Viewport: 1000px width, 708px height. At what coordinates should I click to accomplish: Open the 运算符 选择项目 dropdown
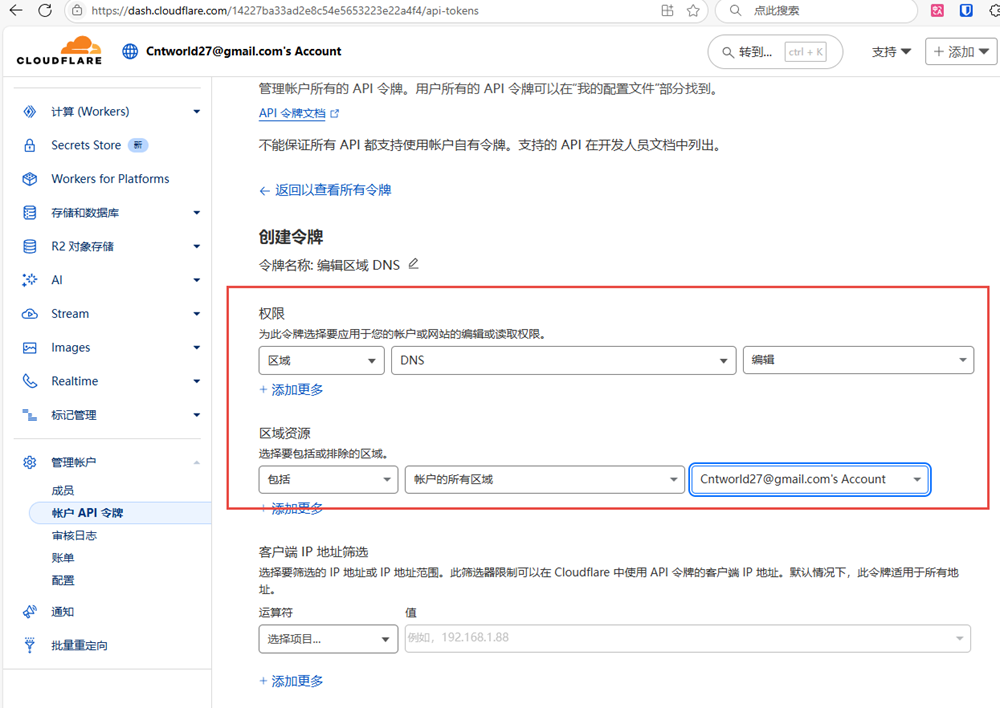328,639
